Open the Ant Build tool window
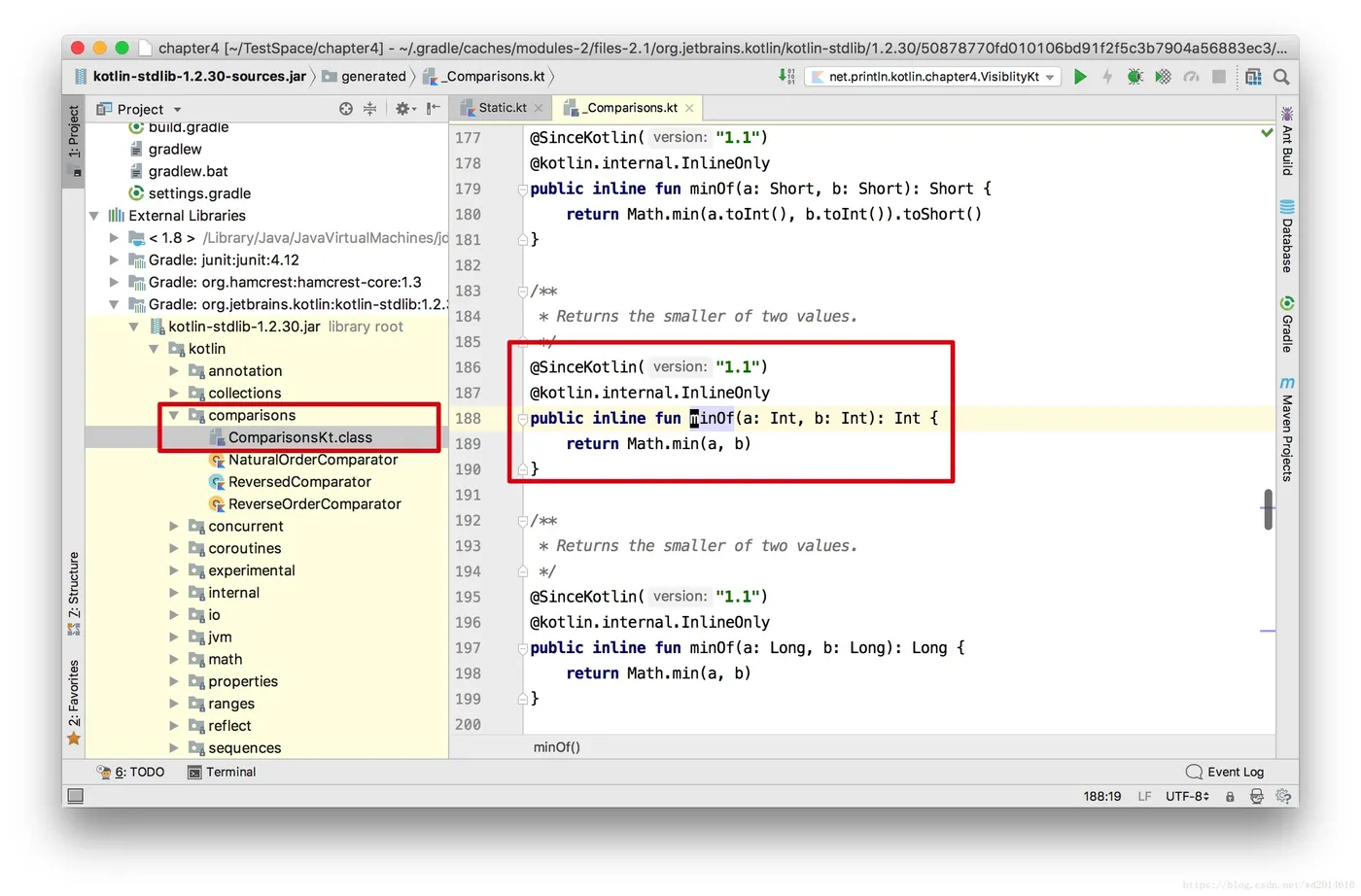This screenshot has height=896, width=1361. [x=1287, y=141]
